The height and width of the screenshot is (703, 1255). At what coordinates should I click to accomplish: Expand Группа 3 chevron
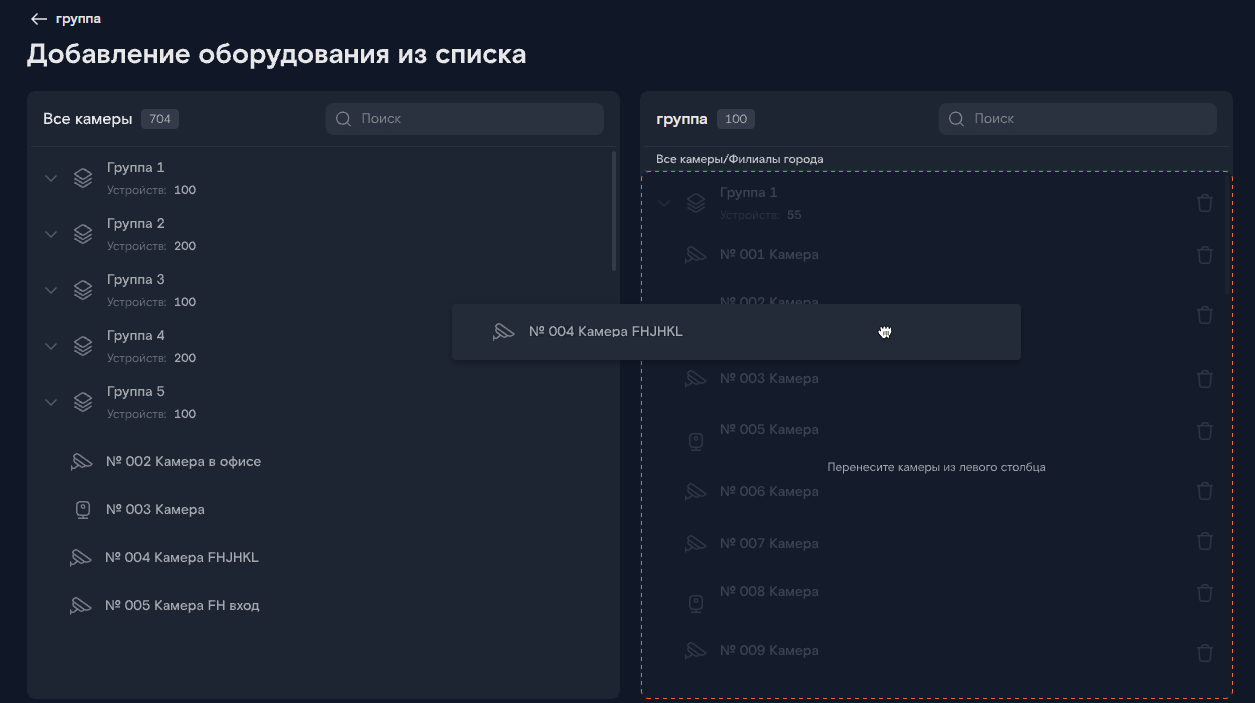coord(51,290)
